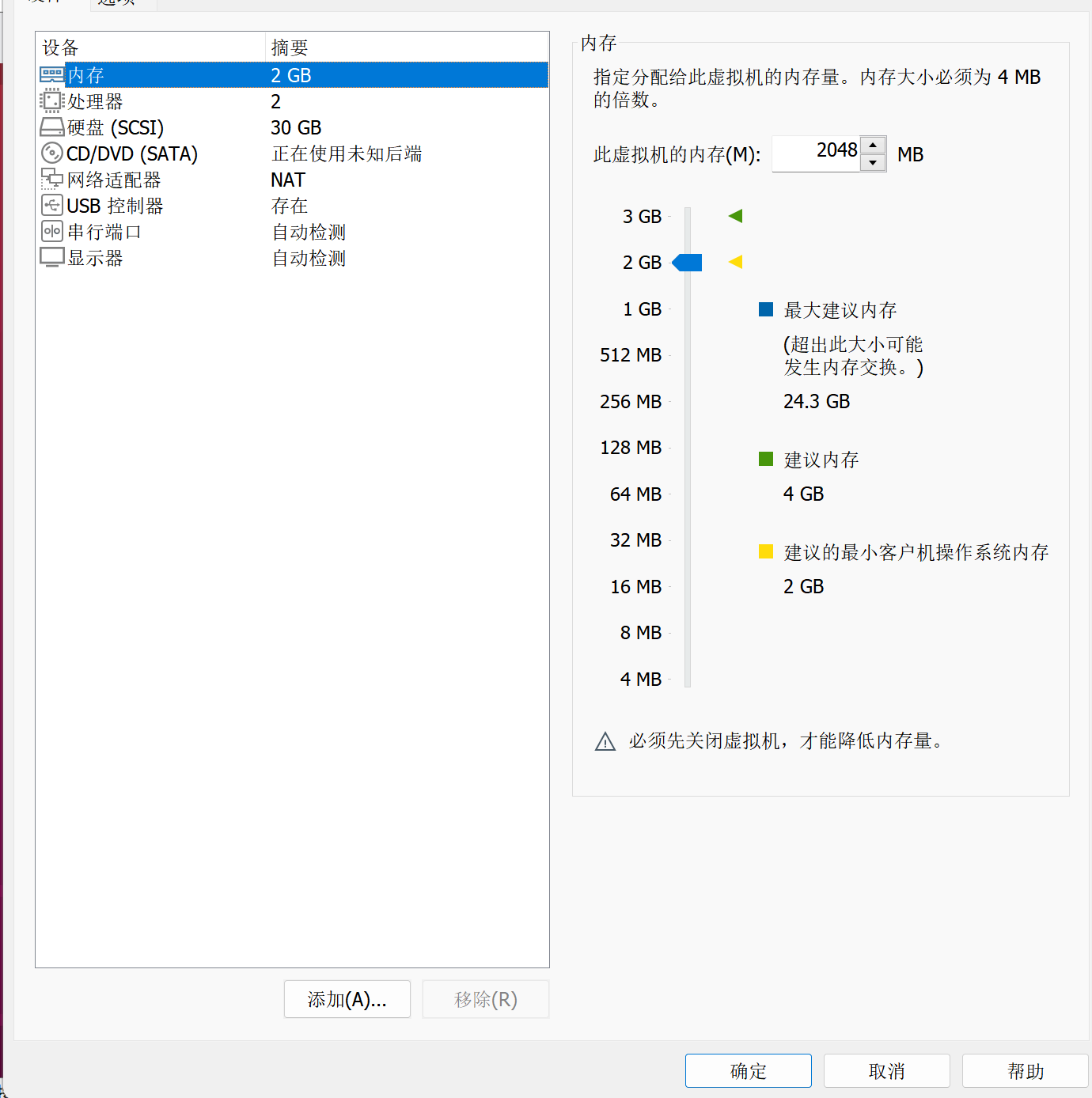This screenshot has width=1092, height=1098.
Task: Select the 串行端口 serial port icon
Action: click(51, 231)
